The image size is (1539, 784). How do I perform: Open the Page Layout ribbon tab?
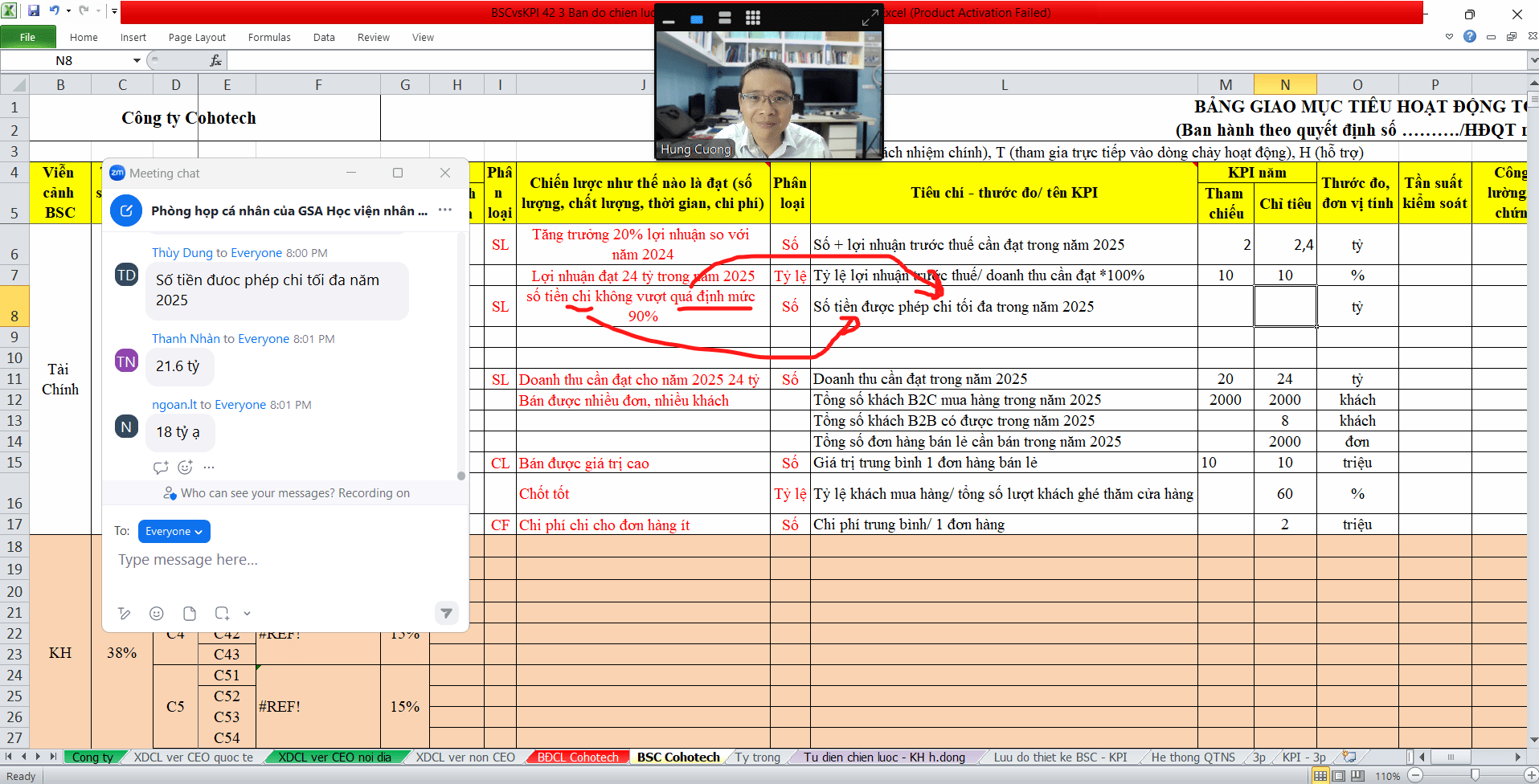197,37
